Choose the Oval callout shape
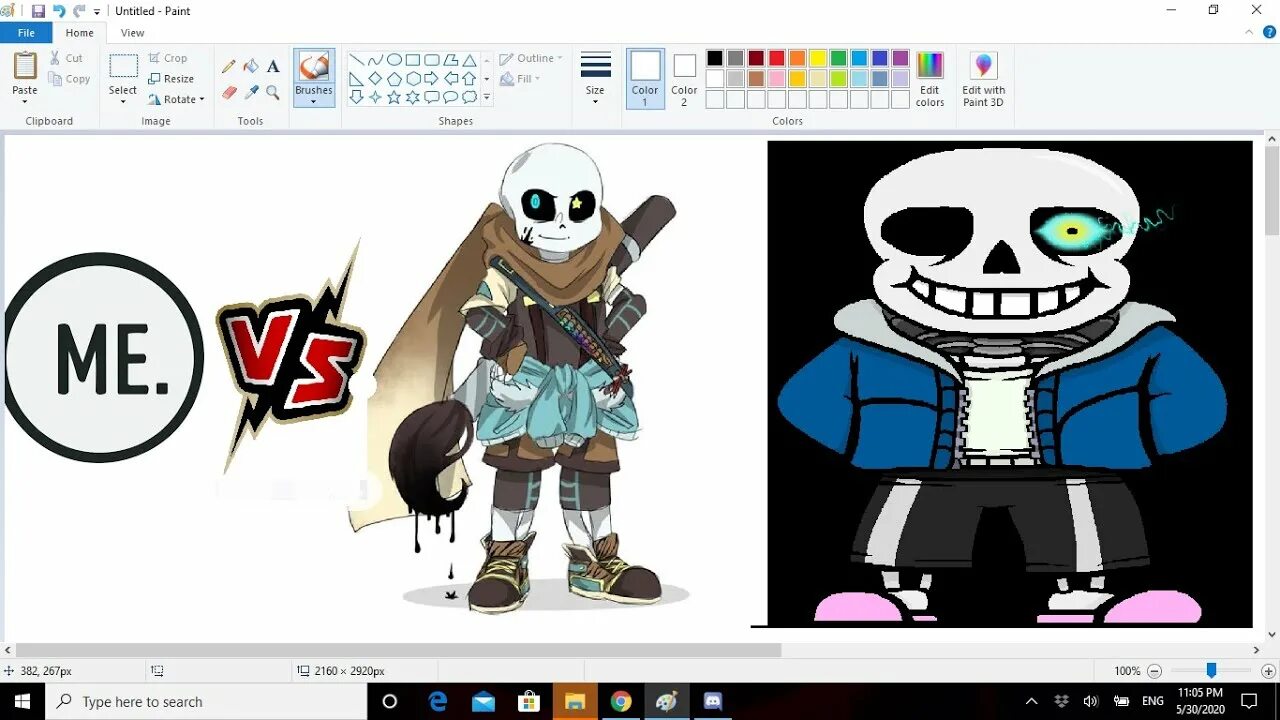 [x=451, y=97]
